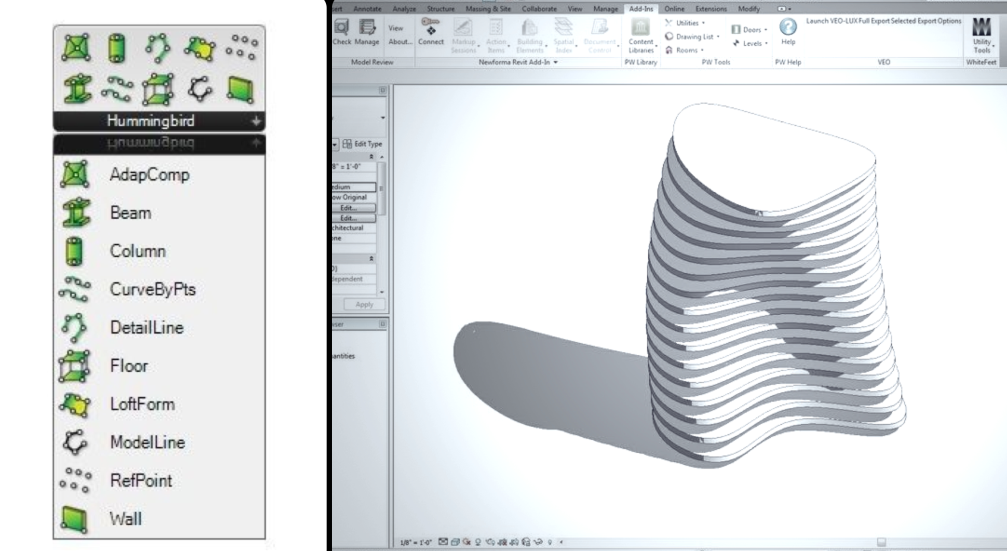Expand the Utilities dropdown in PW Tools

tap(685, 22)
